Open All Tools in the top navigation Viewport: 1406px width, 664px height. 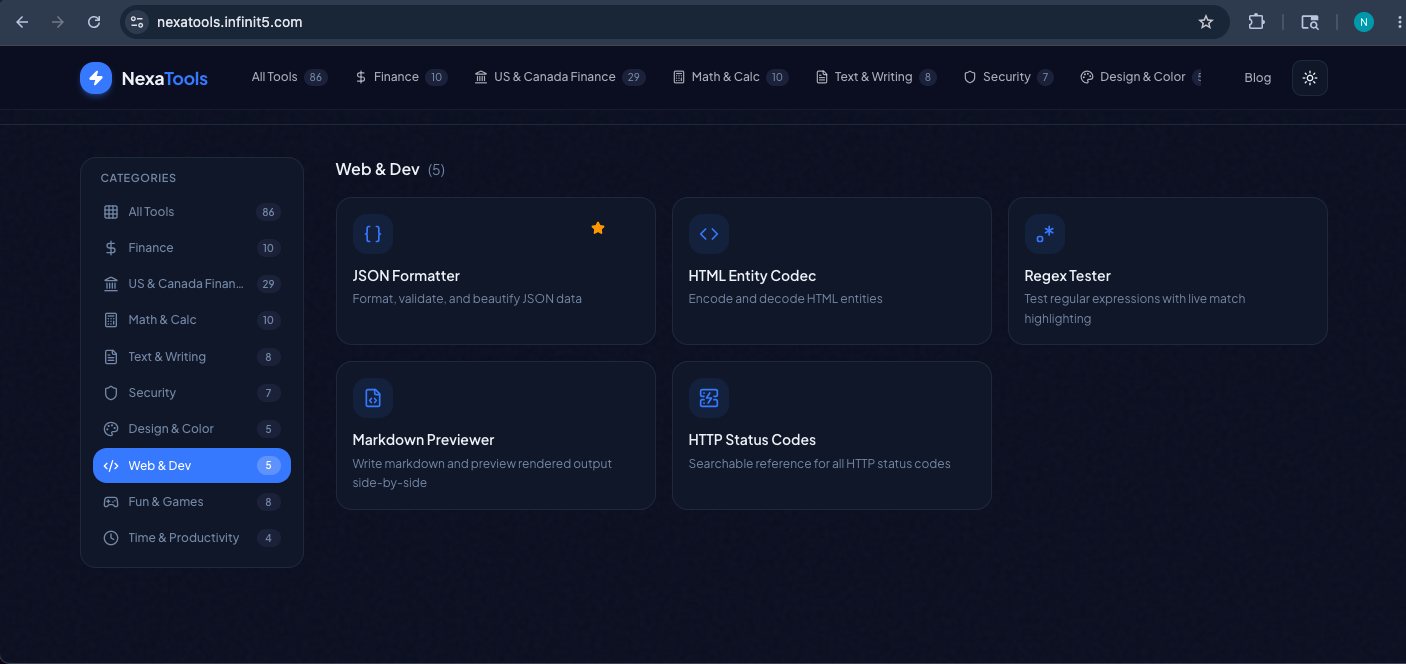(289, 77)
